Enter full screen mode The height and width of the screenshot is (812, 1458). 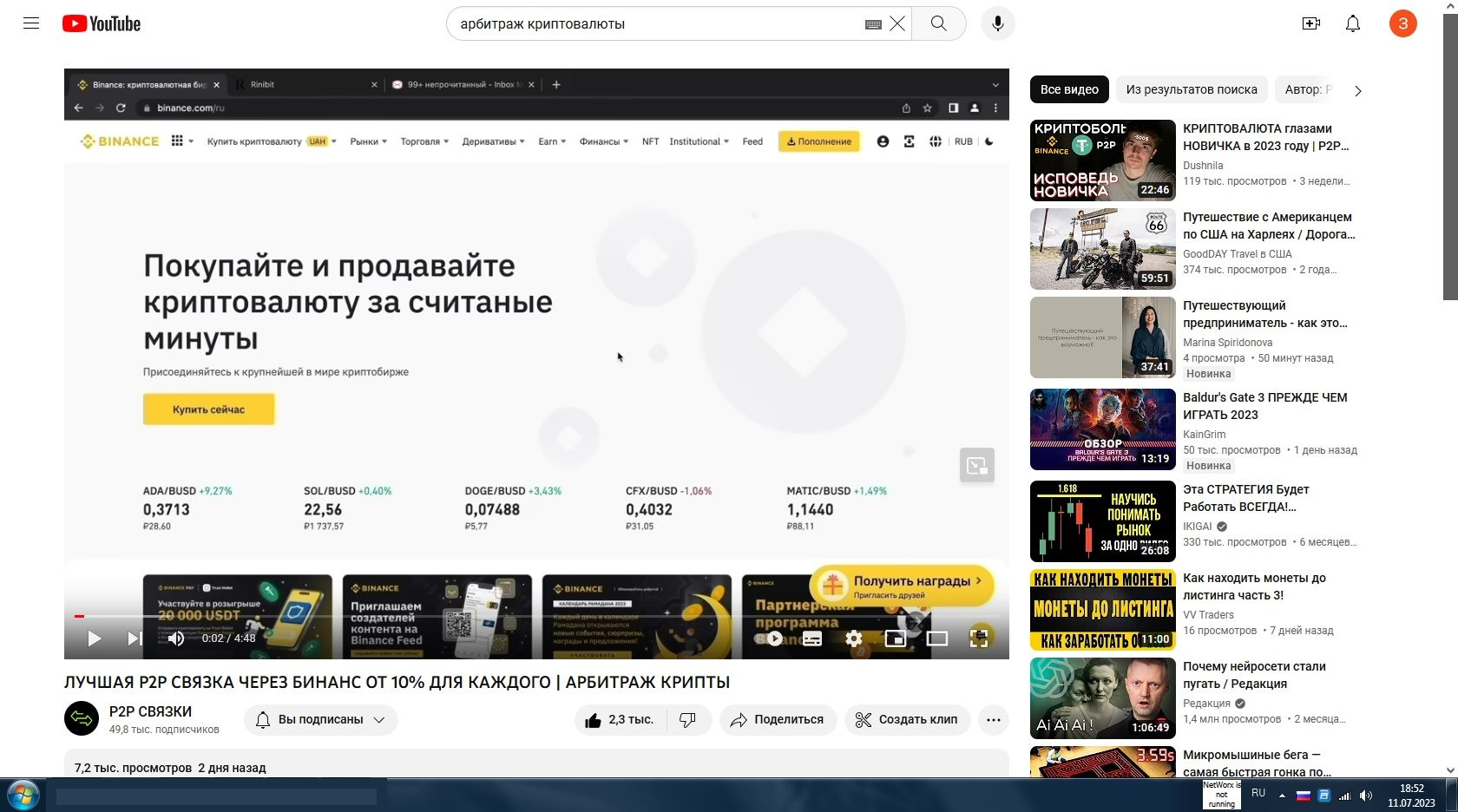979,638
